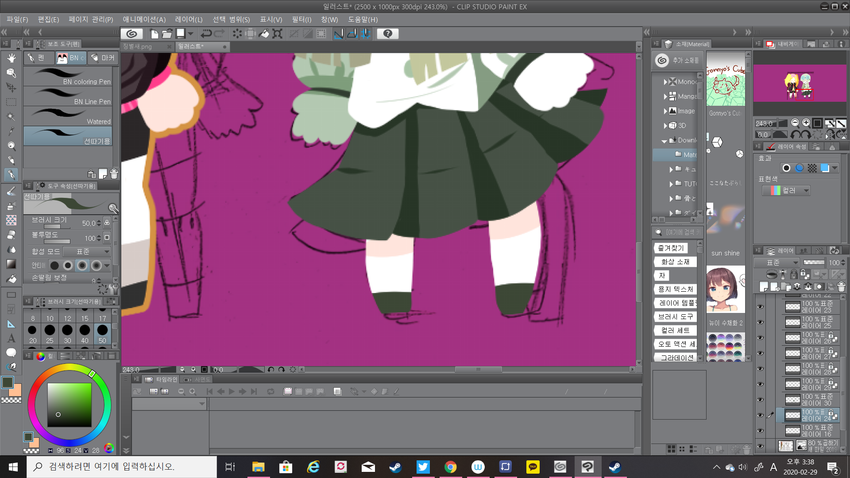This screenshot has height=478, width=850.
Task: Open 레이어(L) menu
Action: 189,20
